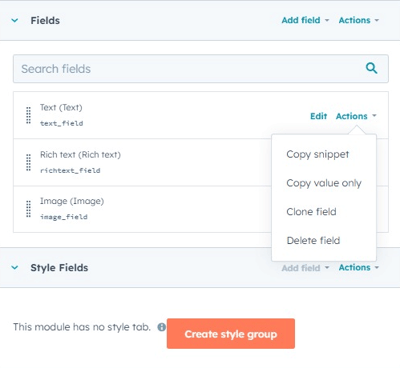The image size is (400, 368).
Task: Collapse the Fields section chevron
Action: [15, 20]
